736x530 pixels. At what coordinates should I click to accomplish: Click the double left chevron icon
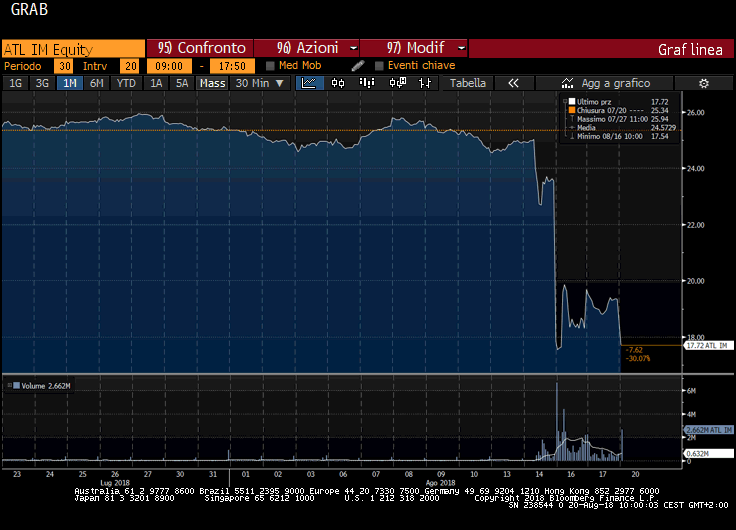pyautogui.click(x=514, y=83)
